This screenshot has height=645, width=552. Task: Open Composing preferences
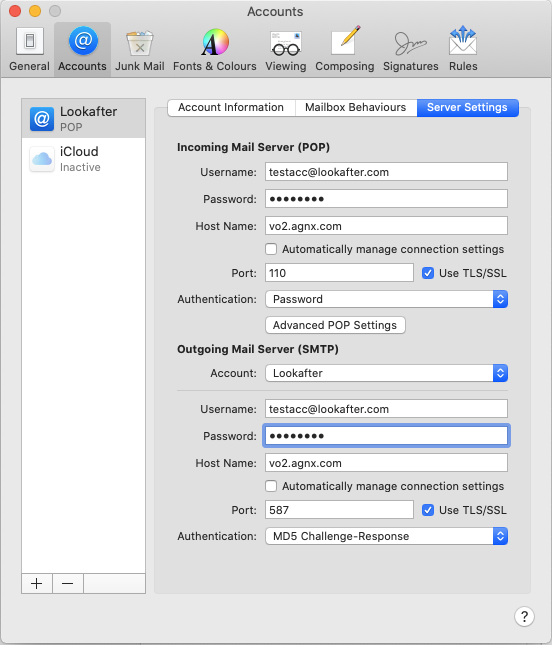pyautogui.click(x=344, y=50)
